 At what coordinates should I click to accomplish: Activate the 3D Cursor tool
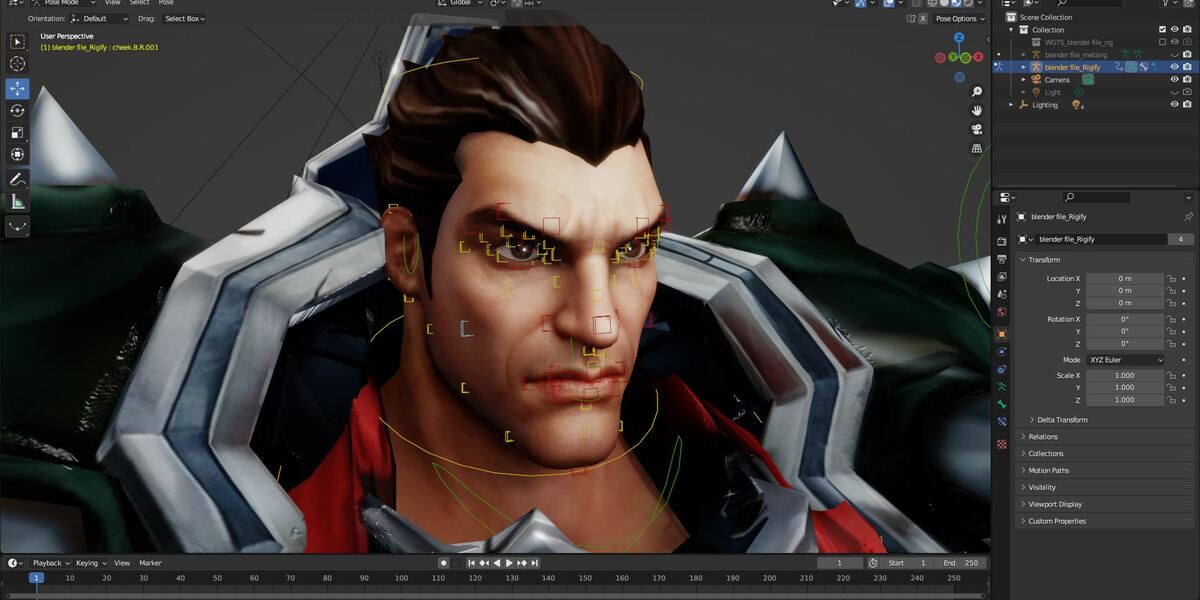pos(17,63)
